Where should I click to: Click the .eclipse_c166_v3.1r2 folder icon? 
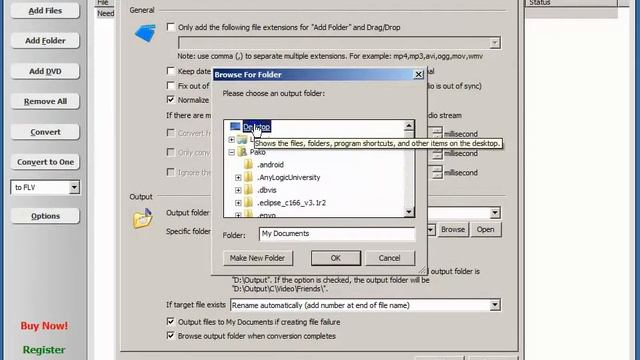248,202
